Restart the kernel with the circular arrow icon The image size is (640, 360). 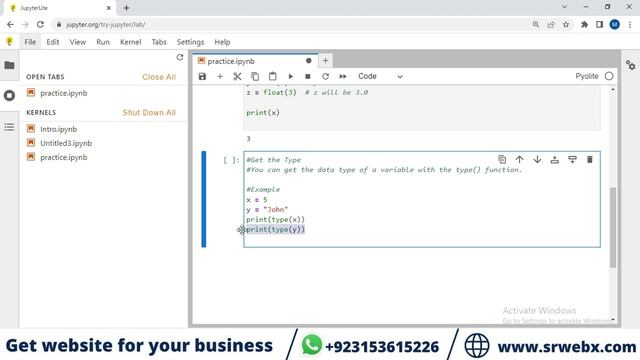[x=325, y=76]
